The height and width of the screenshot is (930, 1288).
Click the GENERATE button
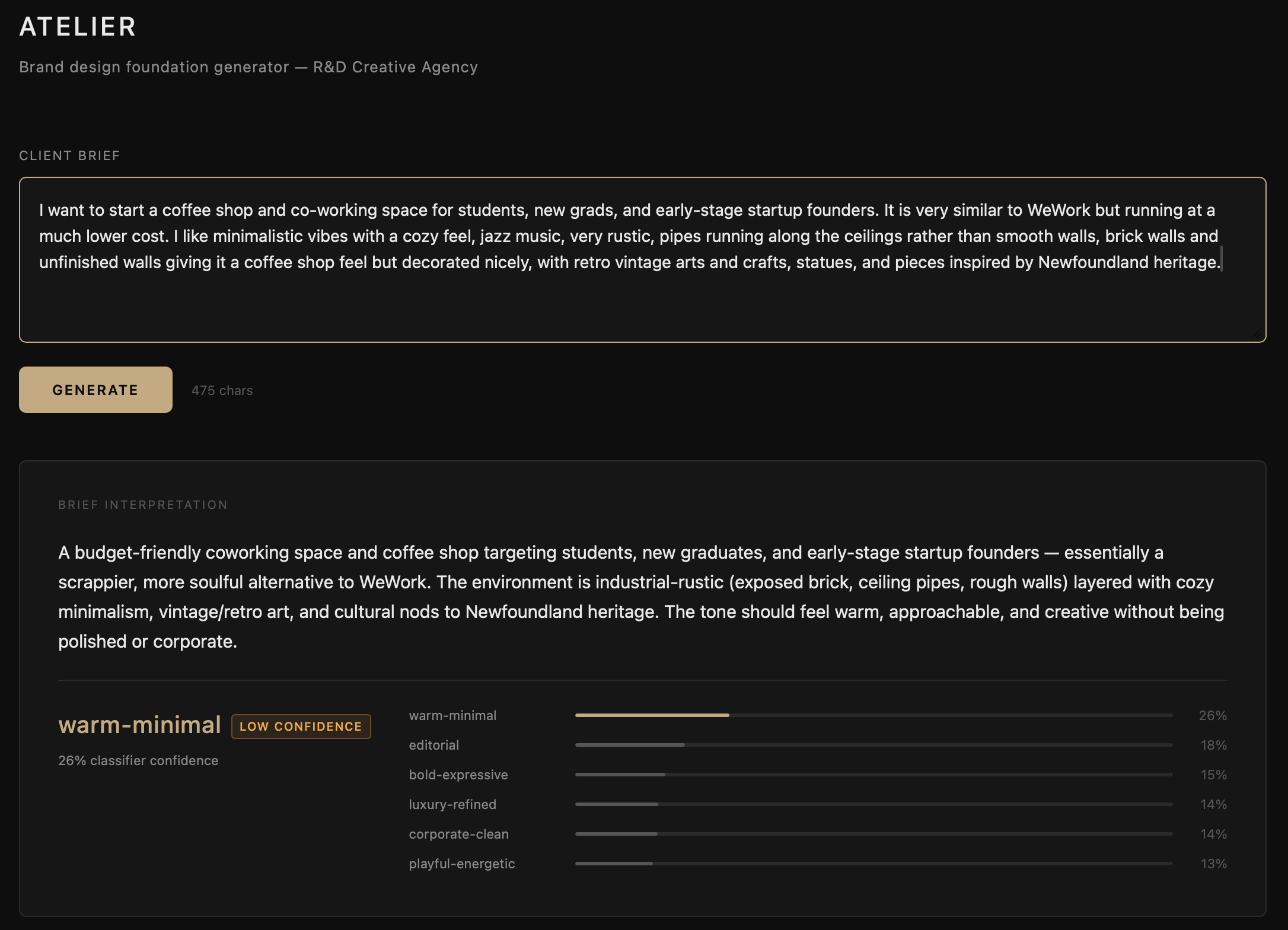[95, 390]
